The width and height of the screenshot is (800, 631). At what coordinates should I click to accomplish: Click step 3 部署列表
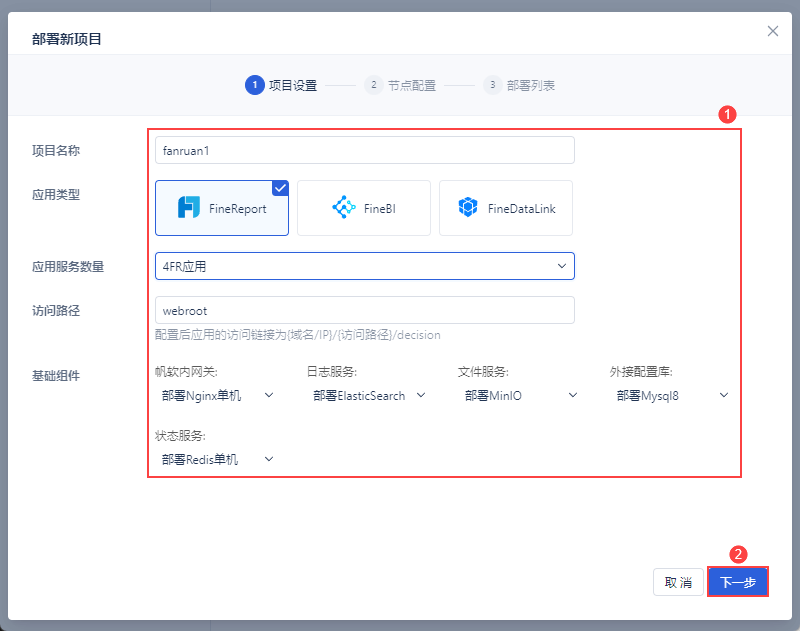tap(519, 85)
